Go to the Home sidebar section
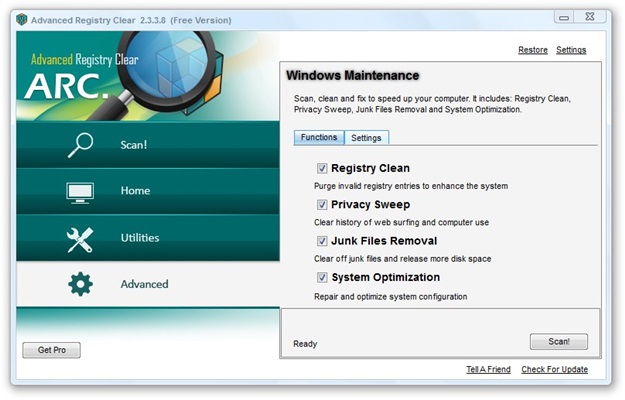This screenshot has width=625, height=400. click(148, 191)
